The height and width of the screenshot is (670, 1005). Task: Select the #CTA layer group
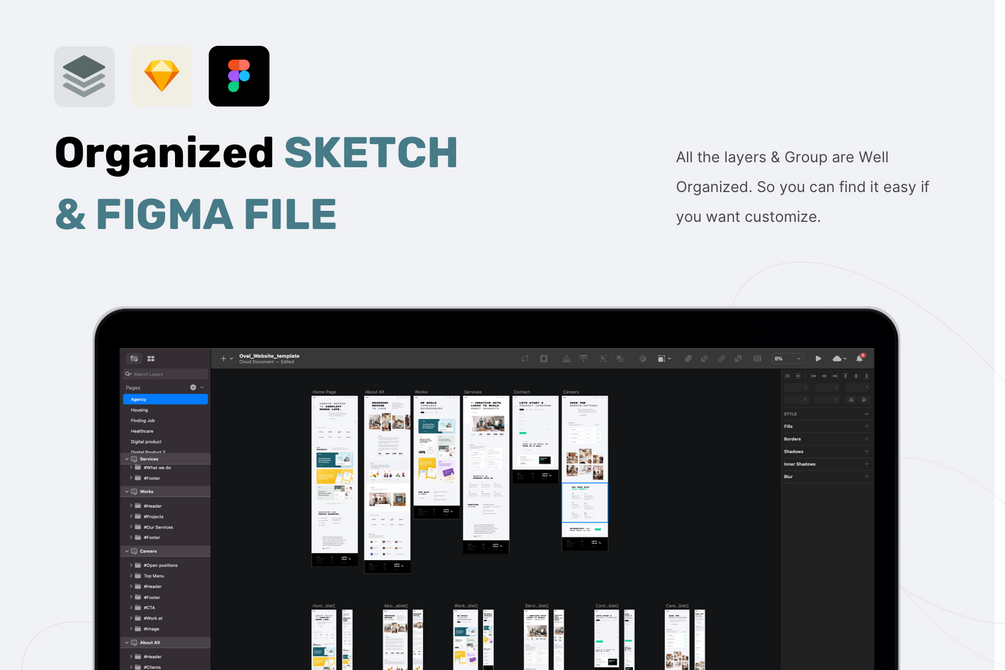click(x=165, y=608)
